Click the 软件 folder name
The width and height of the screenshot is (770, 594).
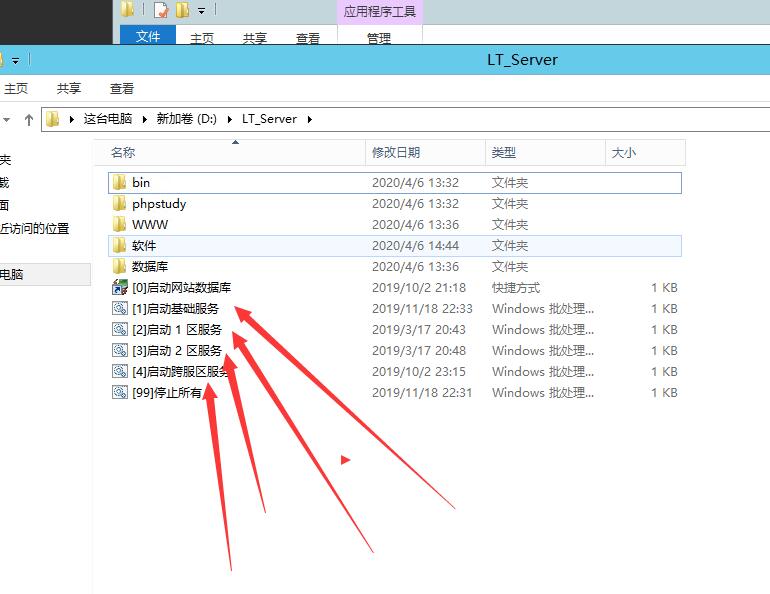pos(144,245)
